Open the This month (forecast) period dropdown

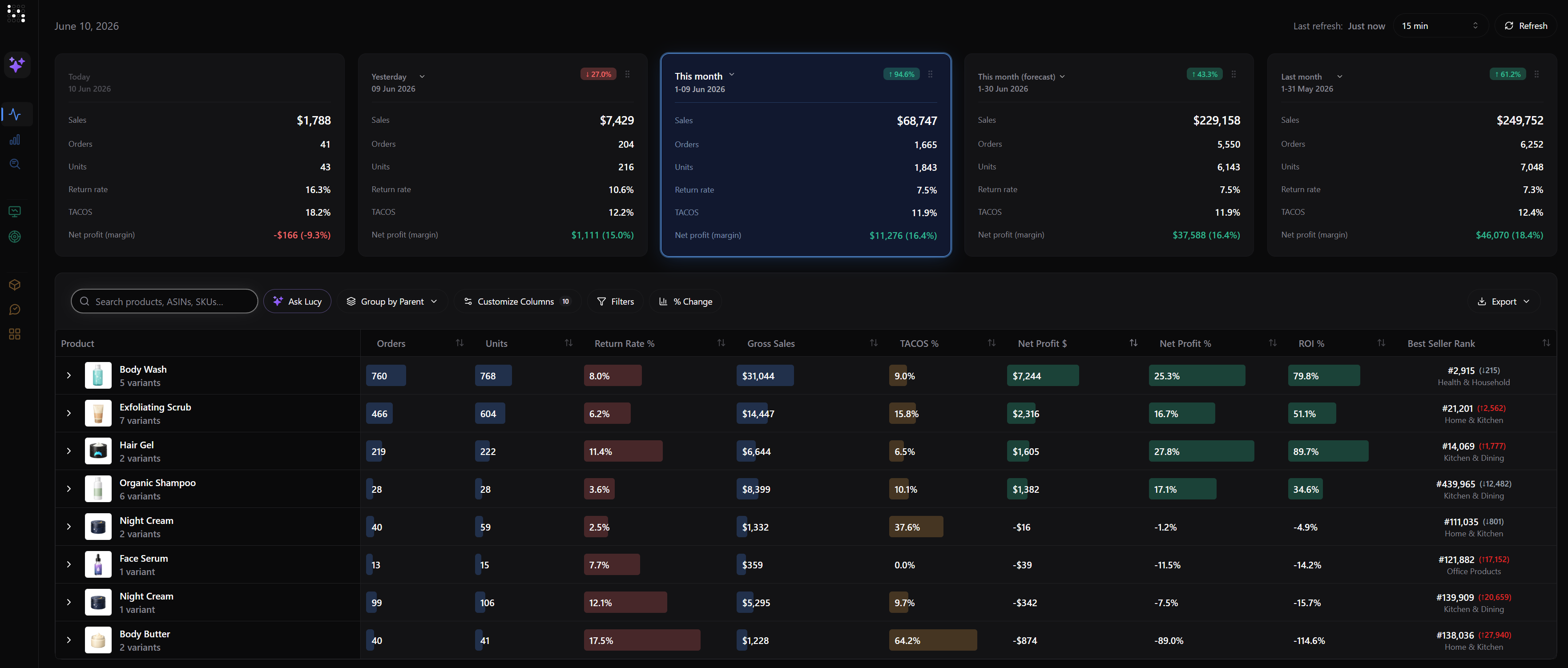[1062, 76]
